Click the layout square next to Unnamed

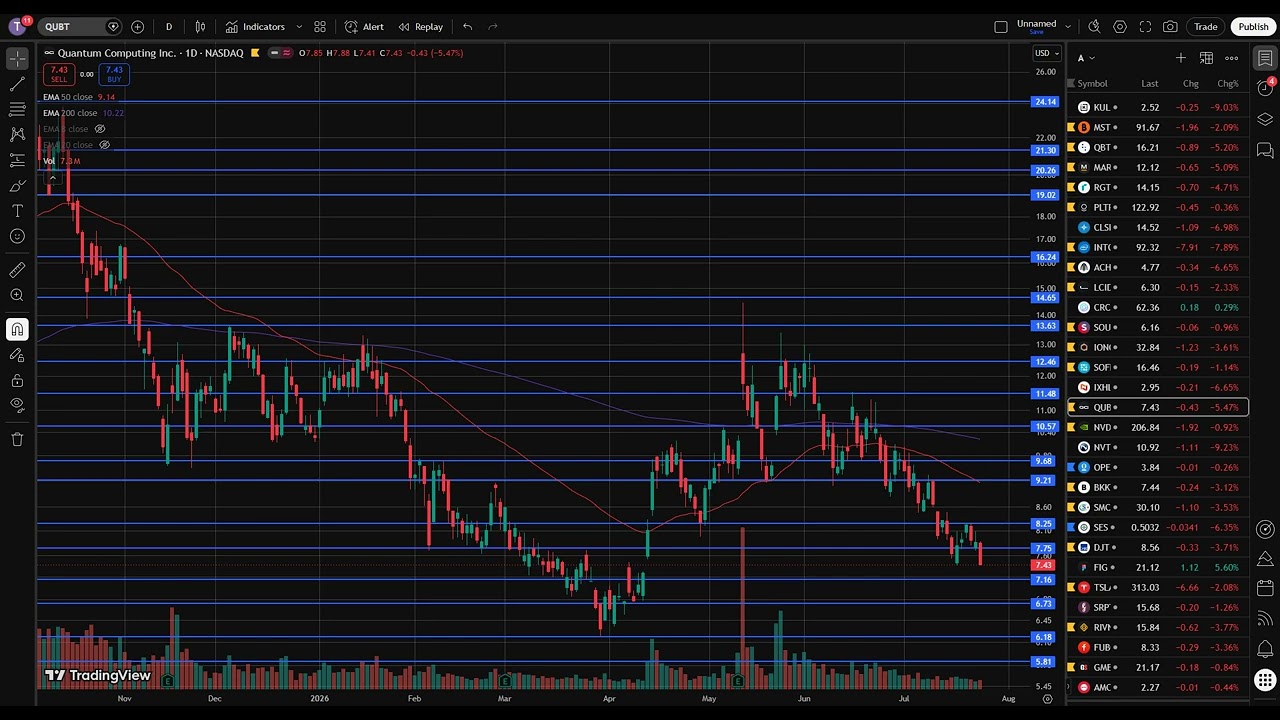tap(1000, 27)
